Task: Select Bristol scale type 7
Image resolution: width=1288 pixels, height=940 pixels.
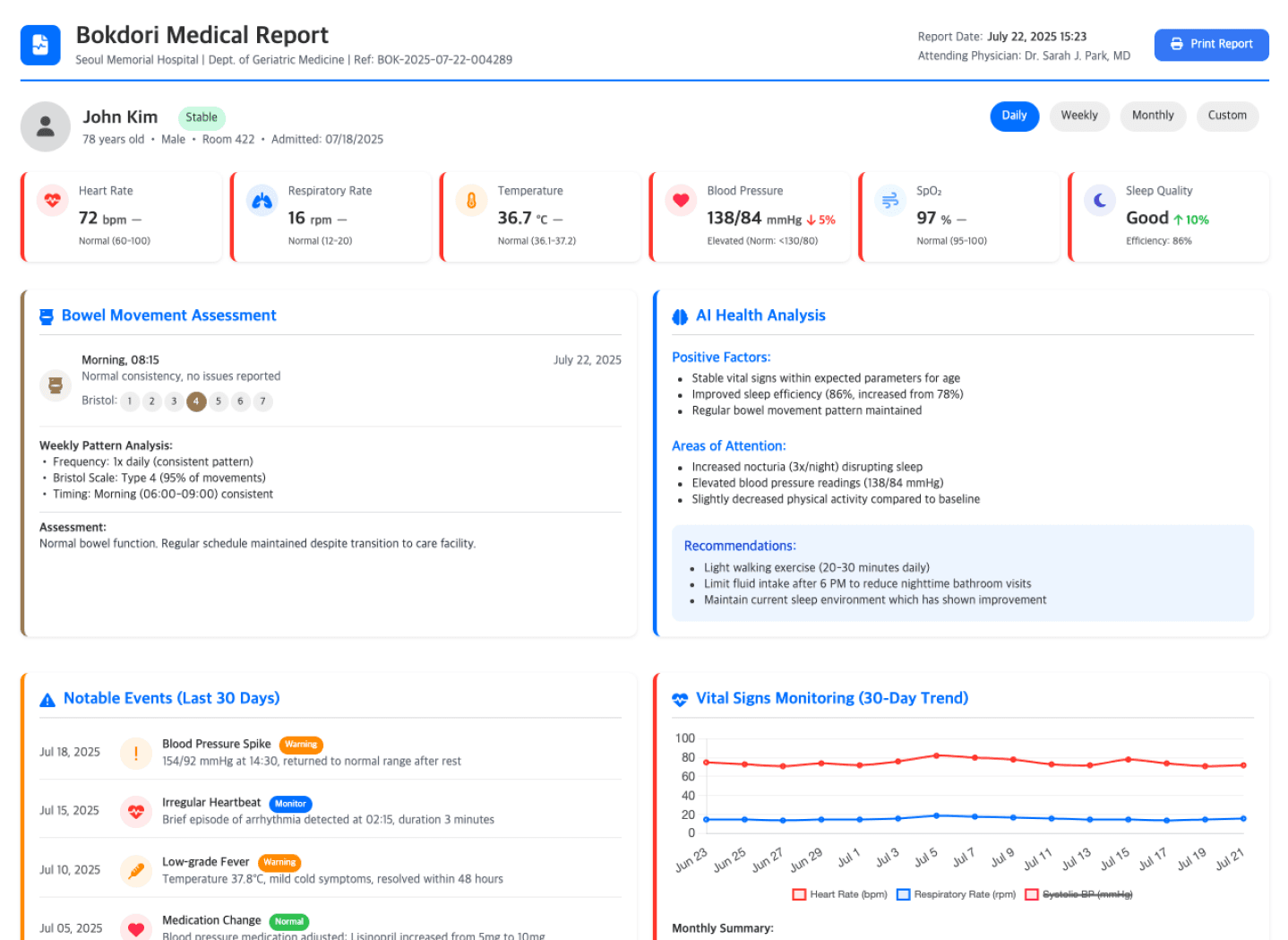Action: (262, 401)
